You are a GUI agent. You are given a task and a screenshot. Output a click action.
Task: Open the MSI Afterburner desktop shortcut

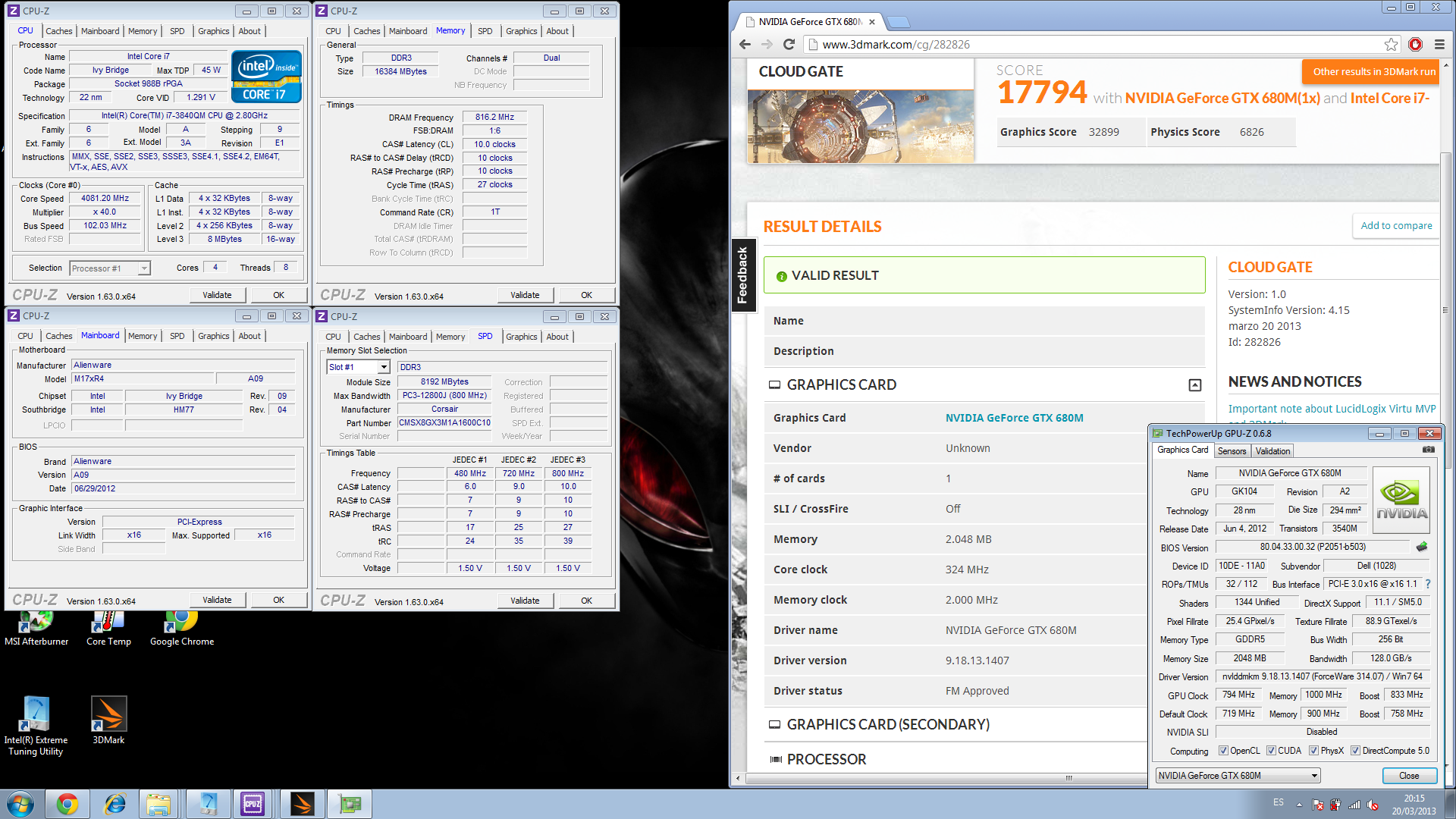tap(36, 628)
